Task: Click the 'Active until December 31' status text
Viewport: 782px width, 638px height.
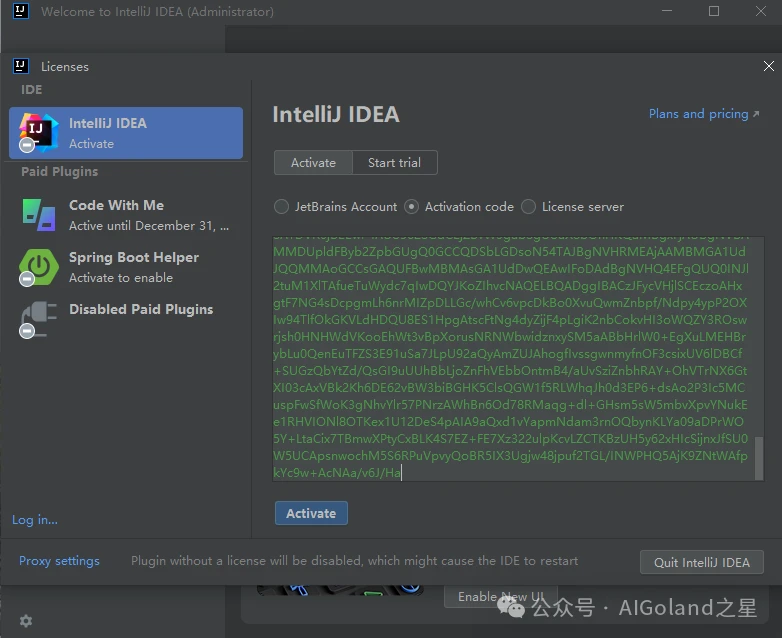Action: click(149, 226)
